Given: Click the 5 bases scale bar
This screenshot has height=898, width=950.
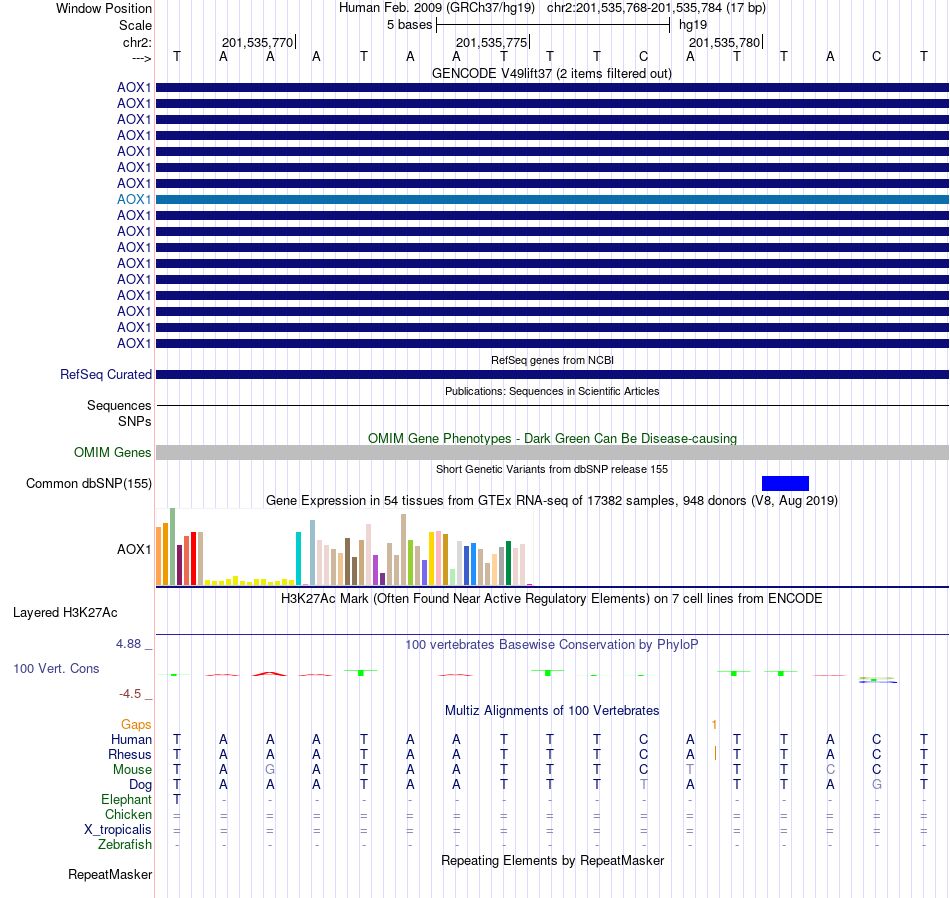Looking at the screenshot, I should tap(553, 25).
